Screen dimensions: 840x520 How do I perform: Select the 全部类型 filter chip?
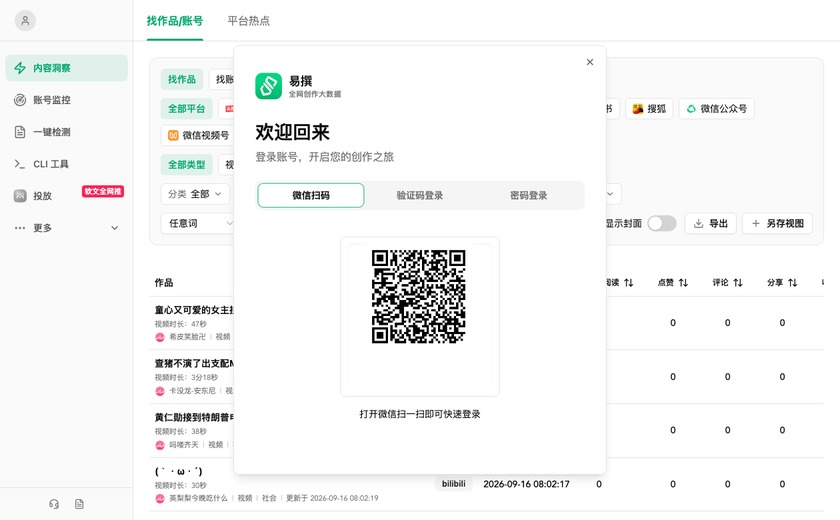pos(186,165)
